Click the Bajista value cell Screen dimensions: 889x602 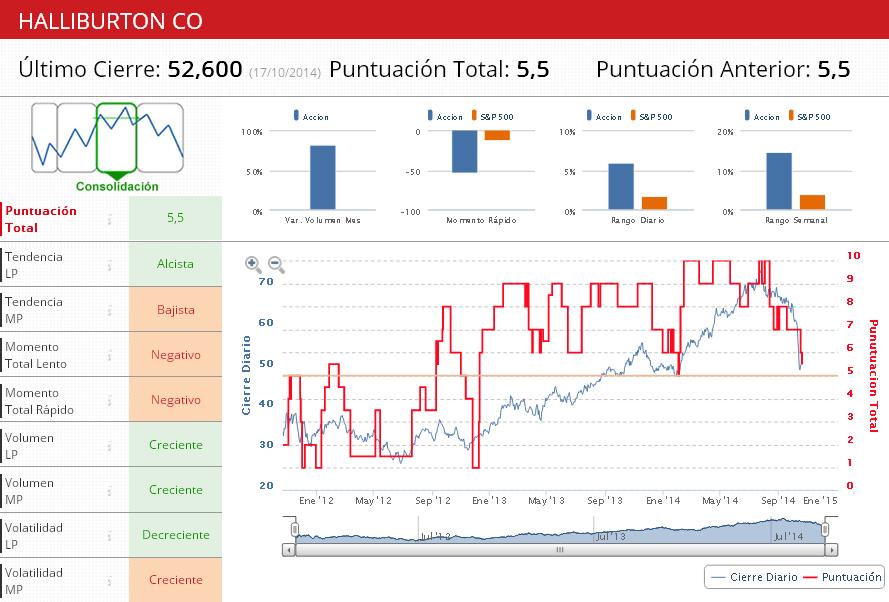[175, 310]
